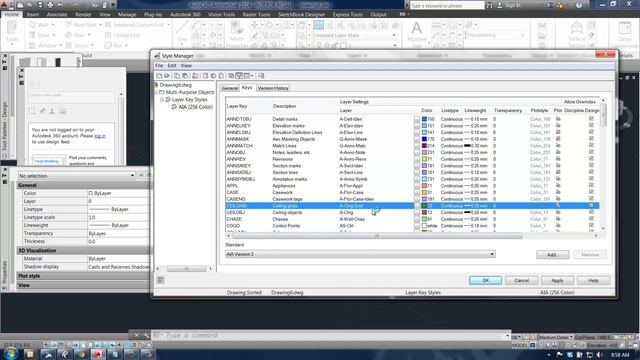Click Plot icon in CHASE row
This screenshot has height=360, width=640.
[x=558, y=219]
